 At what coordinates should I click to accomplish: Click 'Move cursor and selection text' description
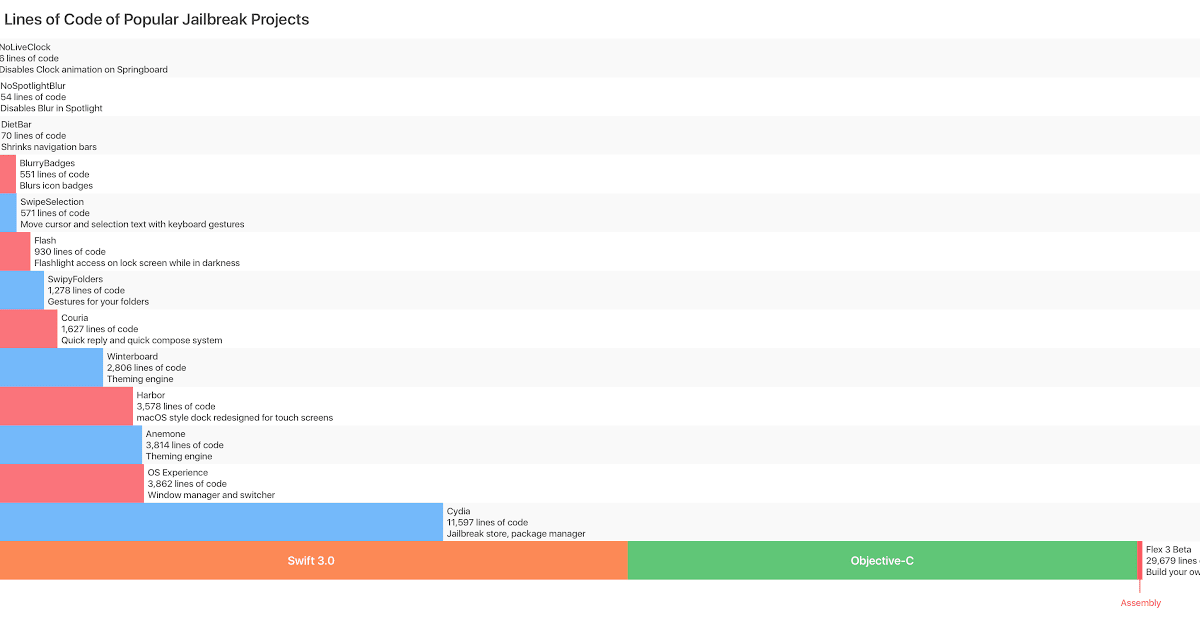132,225
